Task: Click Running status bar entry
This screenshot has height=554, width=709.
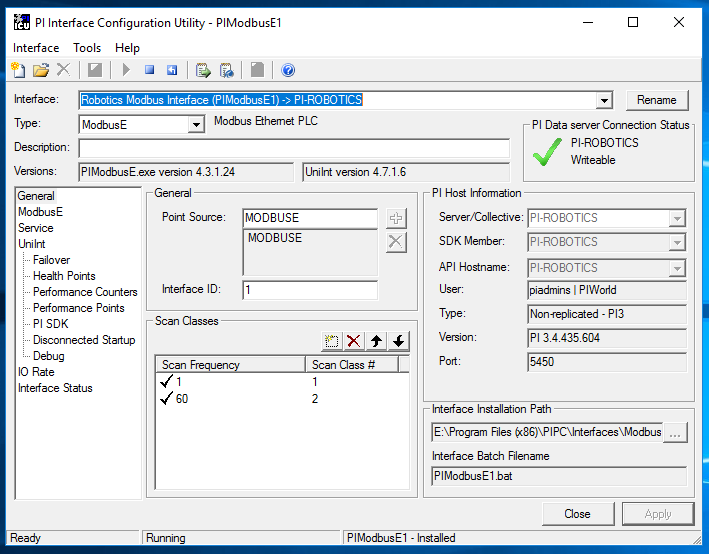Action: pyautogui.click(x=241, y=538)
